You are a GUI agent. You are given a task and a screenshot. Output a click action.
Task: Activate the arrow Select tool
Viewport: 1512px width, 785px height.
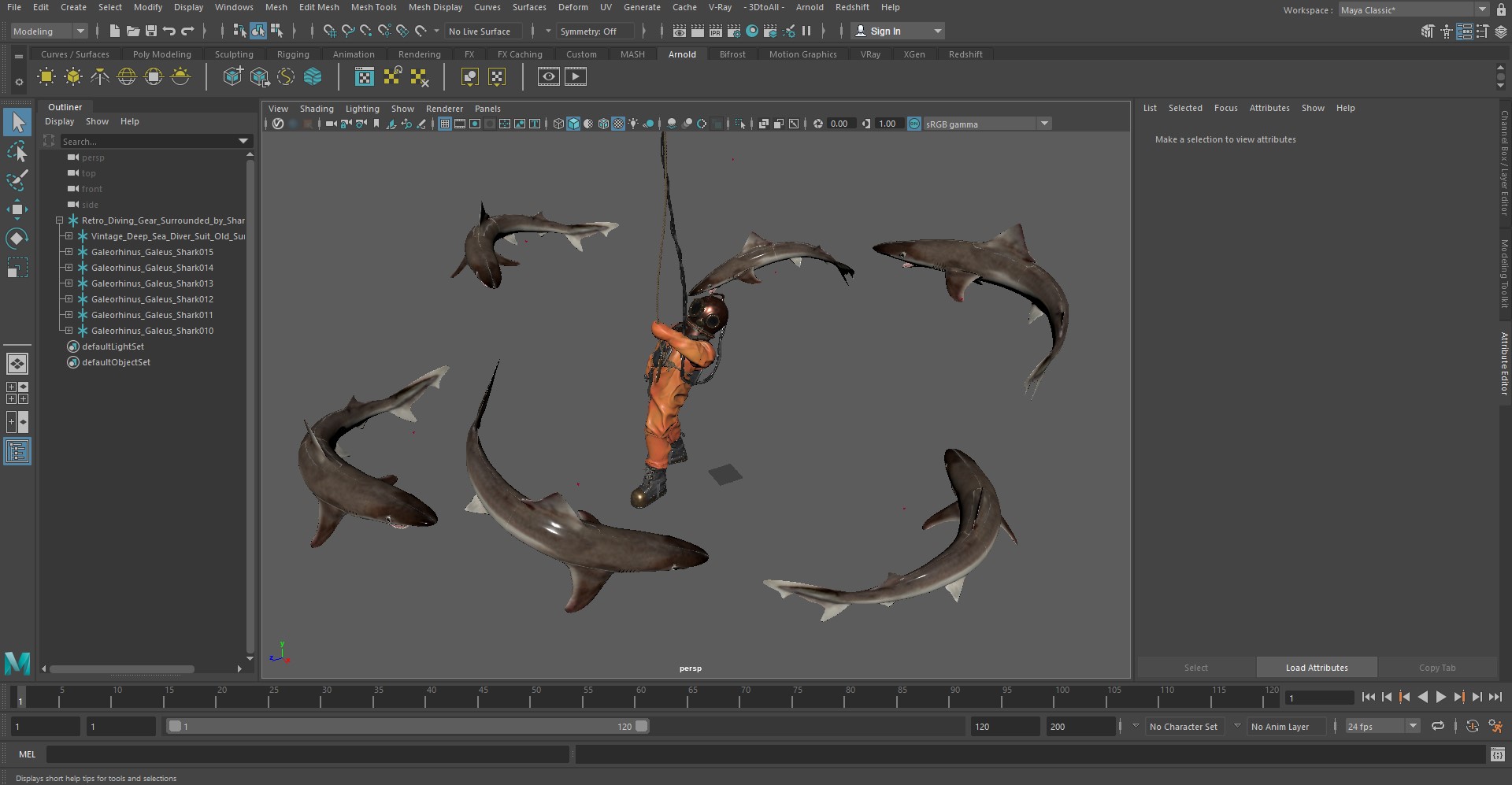[17, 122]
